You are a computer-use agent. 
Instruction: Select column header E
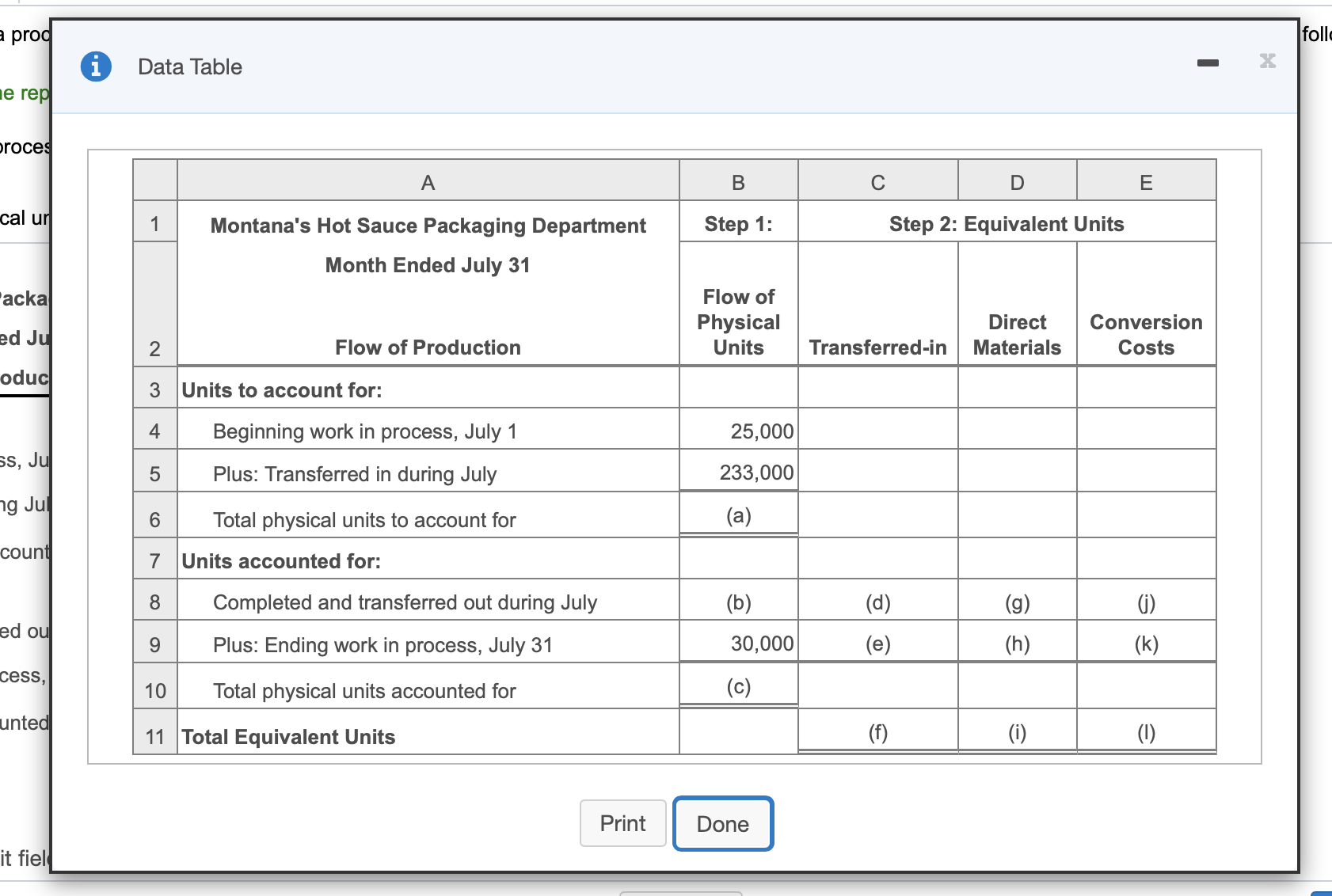[x=1145, y=181]
